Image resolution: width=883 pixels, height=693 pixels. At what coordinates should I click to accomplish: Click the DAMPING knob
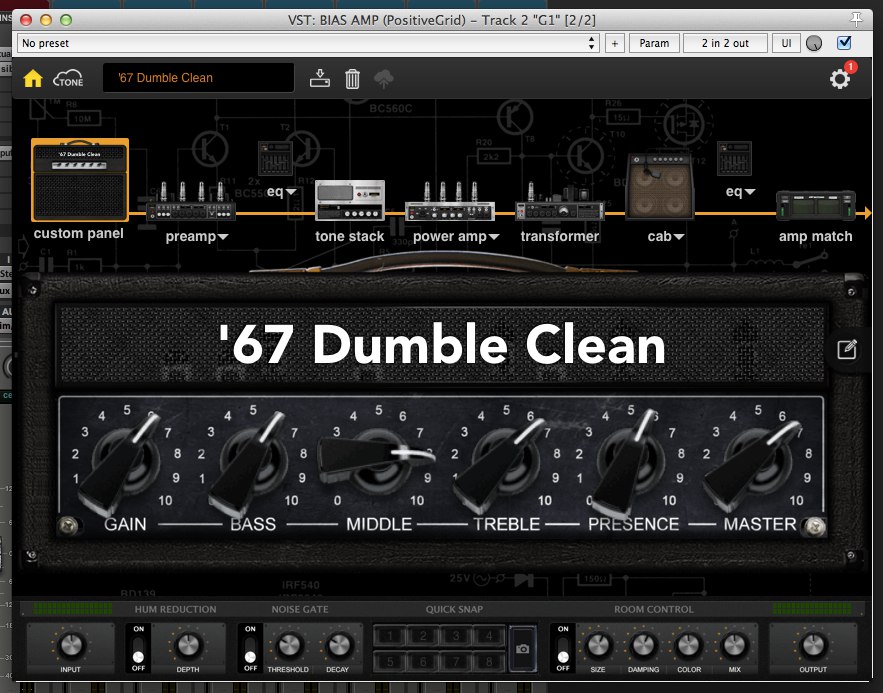[643, 645]
